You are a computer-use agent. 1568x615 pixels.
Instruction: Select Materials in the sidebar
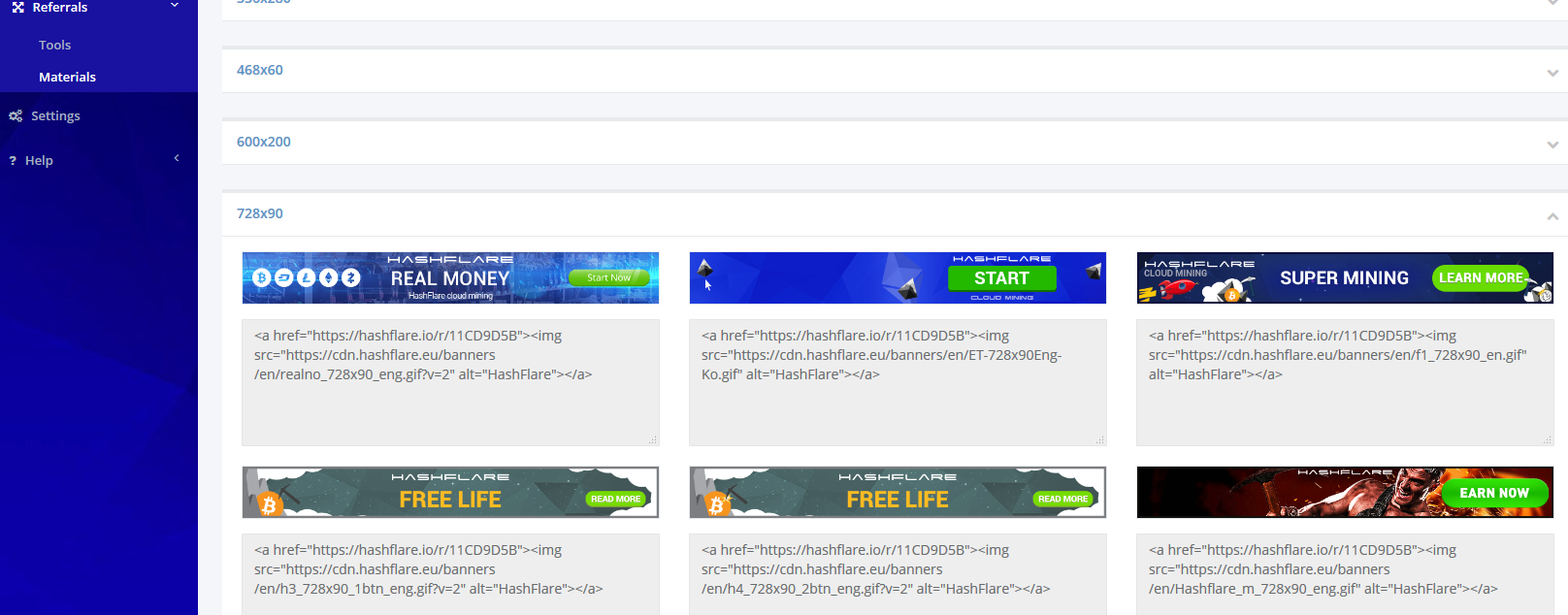[x=67, y=77]
